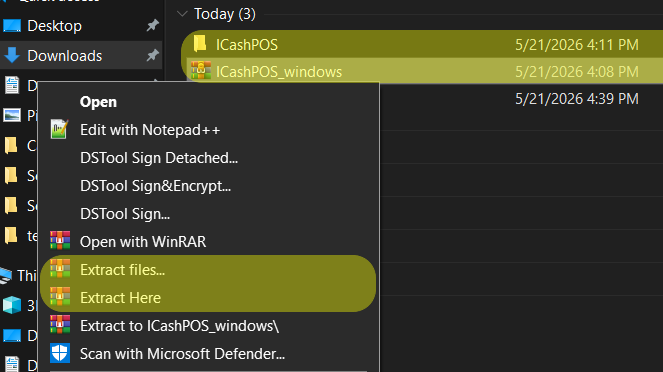Open Desktop in Quick access sidebar
663x372 pixels.
point(80,26)
